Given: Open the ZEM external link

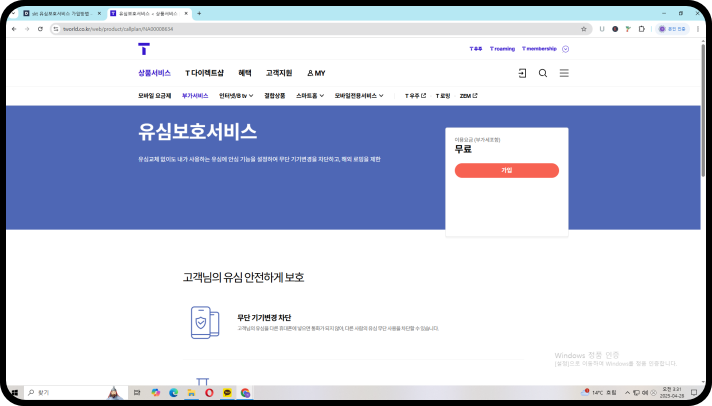Looking at the screenshot, I should pyautogui.click(x=468, y=96).
